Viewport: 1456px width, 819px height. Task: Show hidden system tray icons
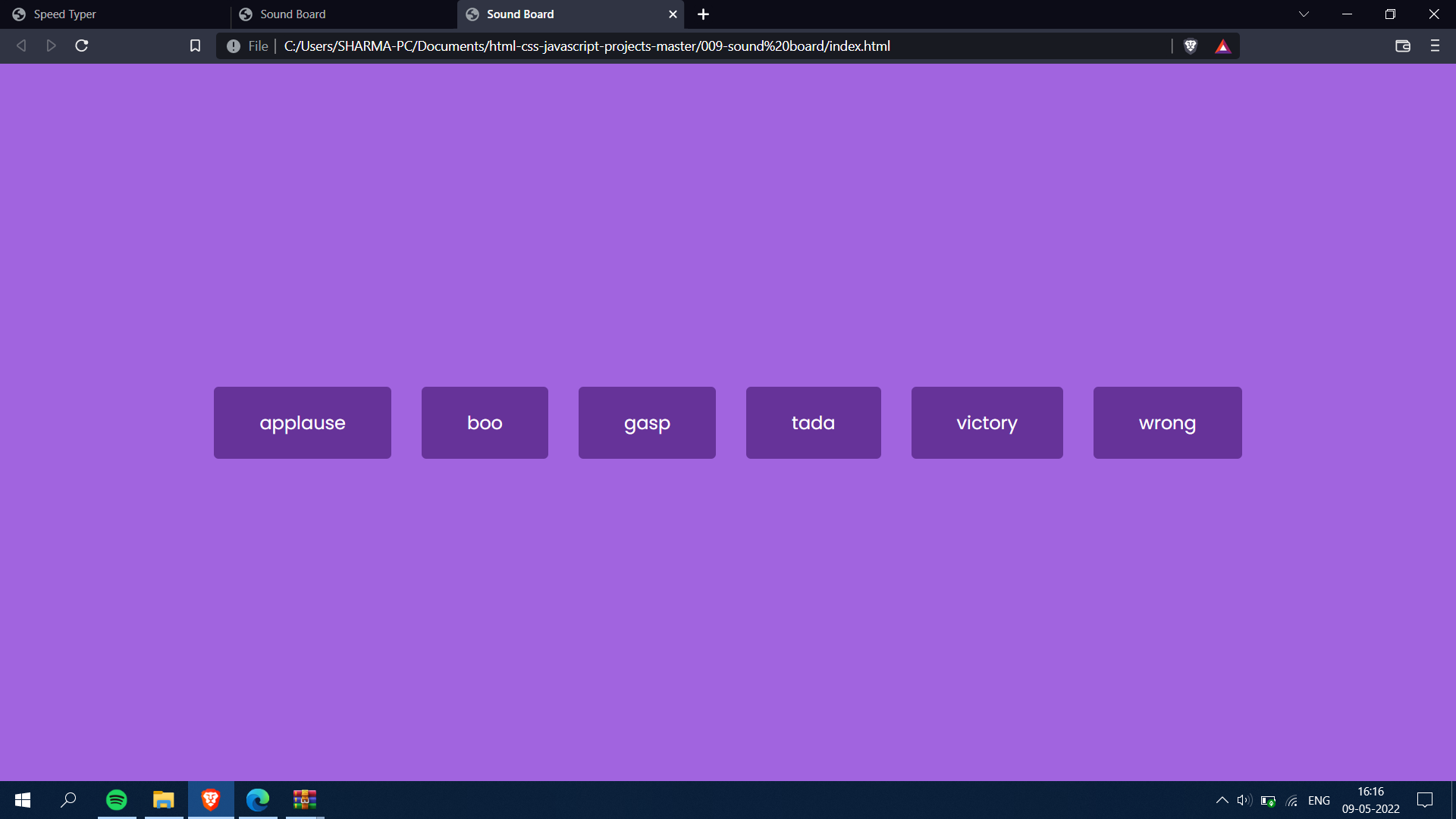pyautogui.click(x=1222, y=800)
